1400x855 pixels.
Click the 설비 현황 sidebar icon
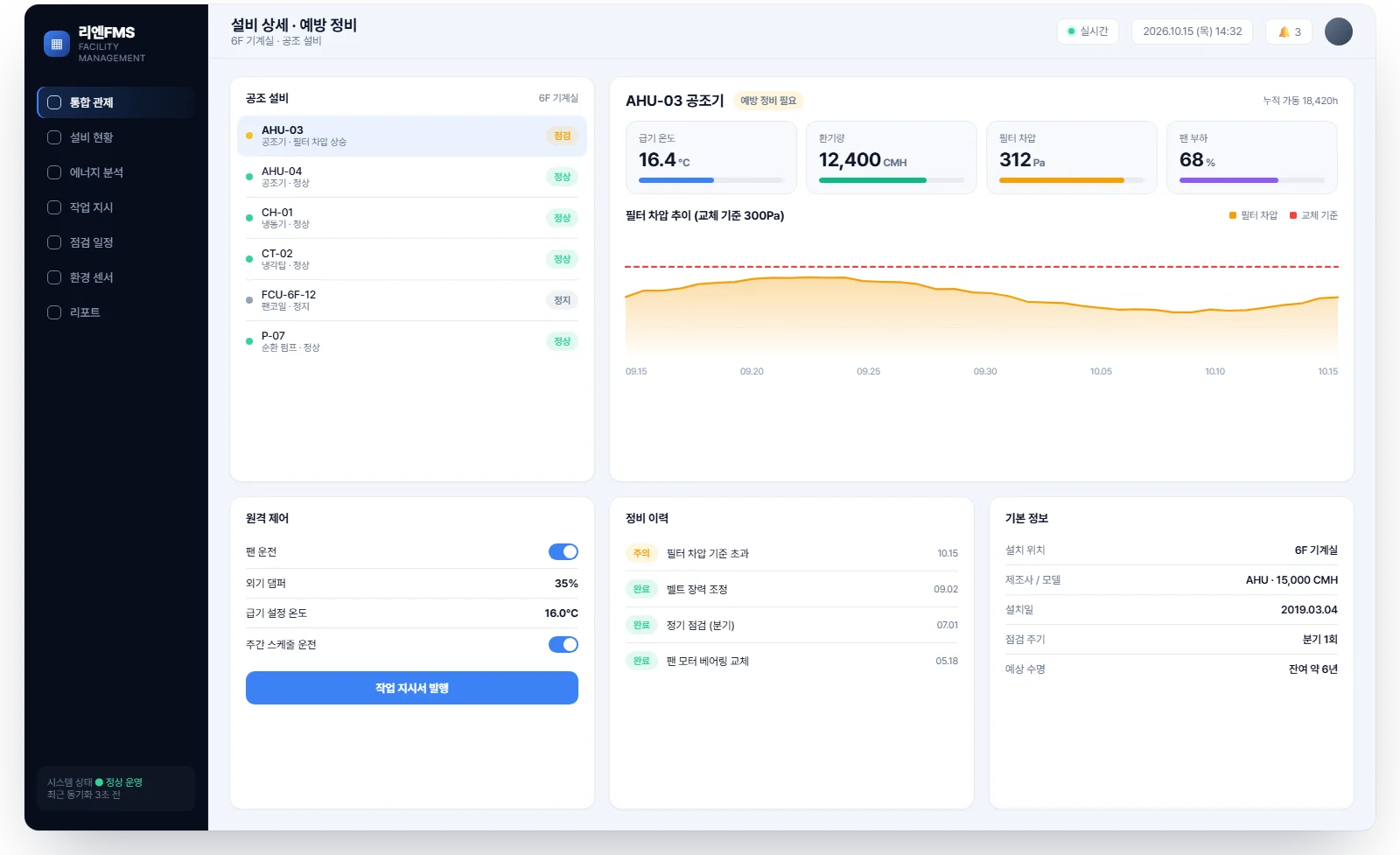pos(54,137)
